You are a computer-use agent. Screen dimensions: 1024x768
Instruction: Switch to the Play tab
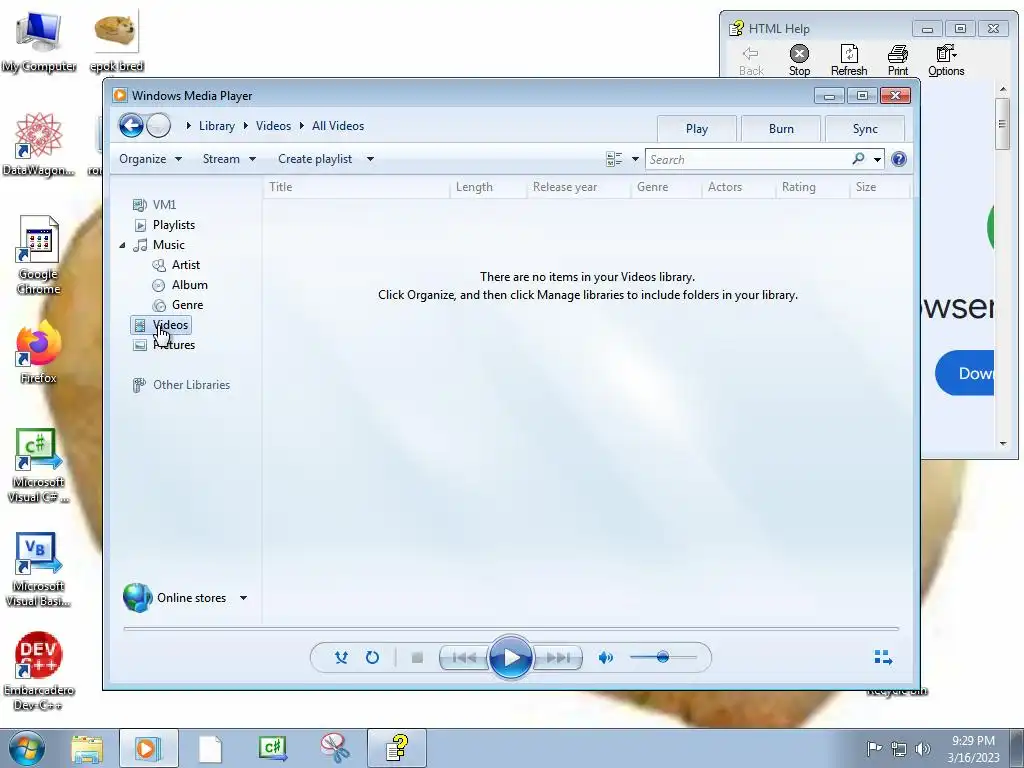coord(697,129)
